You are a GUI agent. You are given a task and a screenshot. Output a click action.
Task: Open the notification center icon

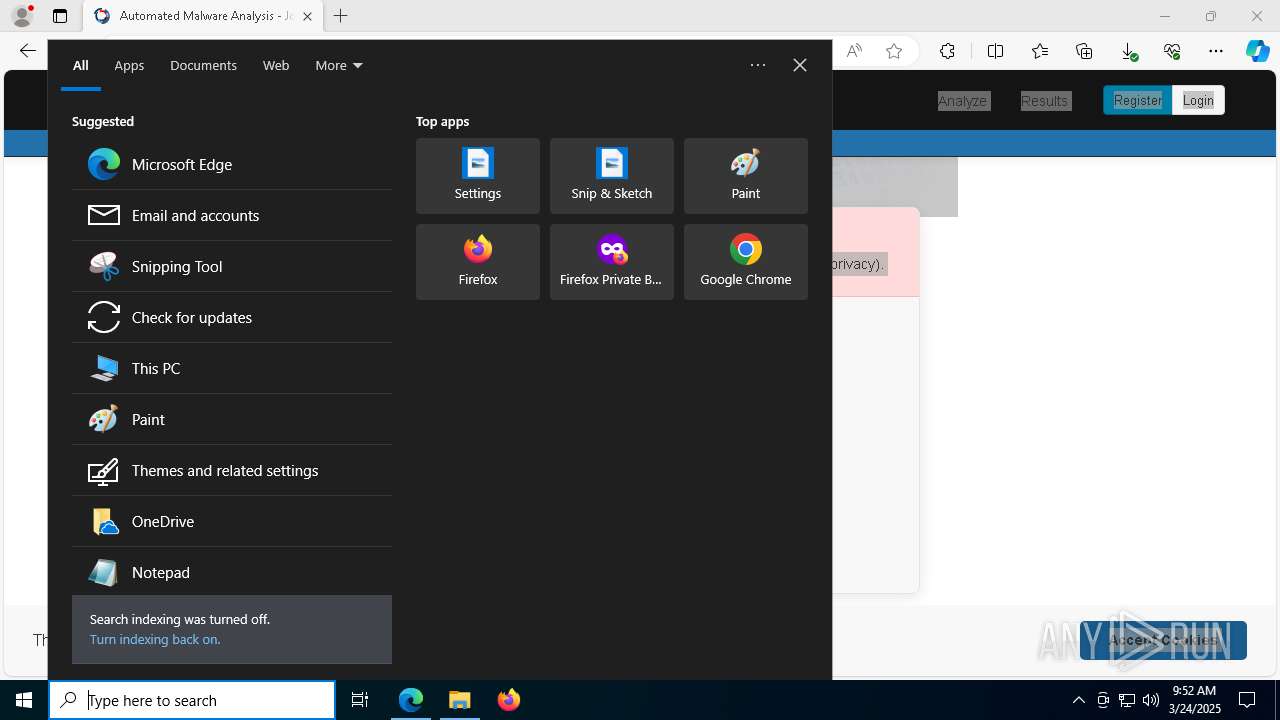tap(1247, 700)
